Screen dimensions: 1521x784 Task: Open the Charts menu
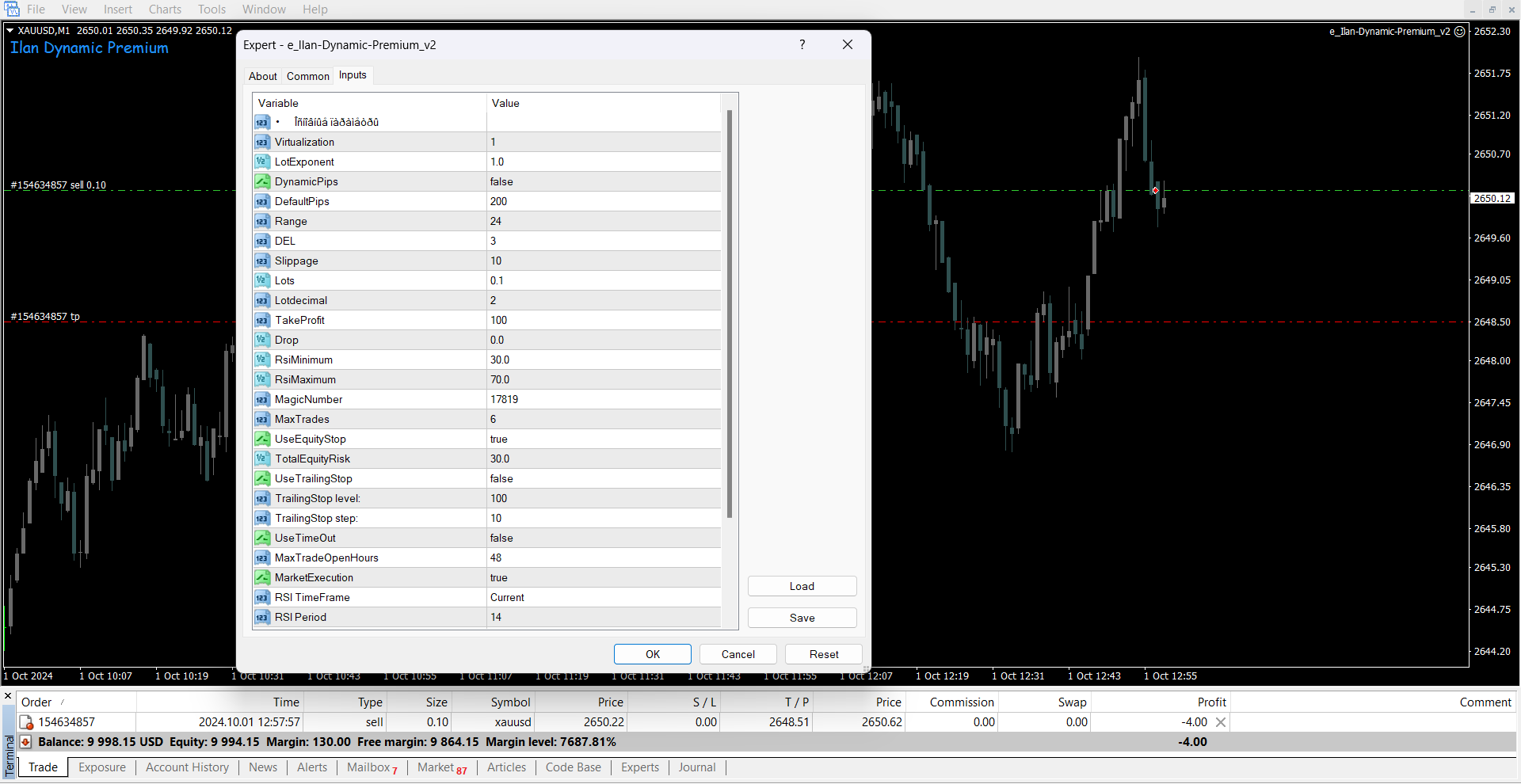[165, 10]
